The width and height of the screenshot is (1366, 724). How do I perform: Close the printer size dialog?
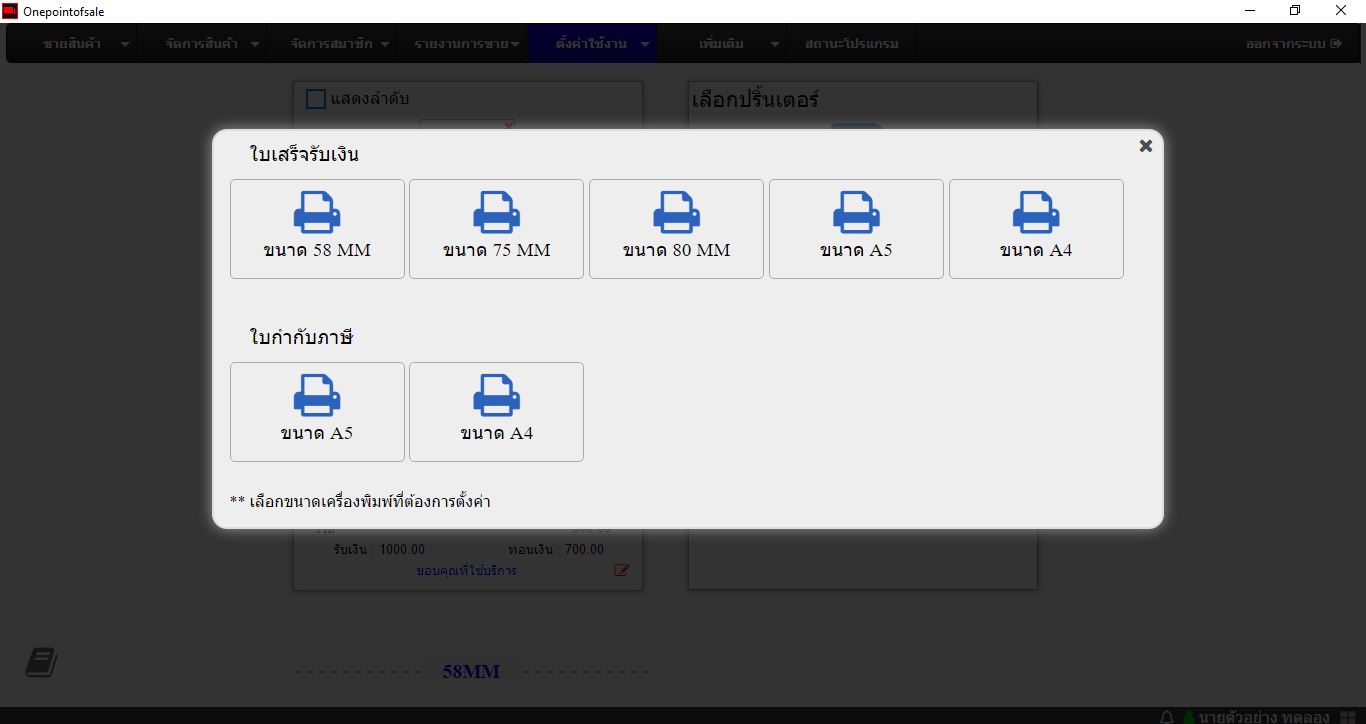(x=1146, y=146)
